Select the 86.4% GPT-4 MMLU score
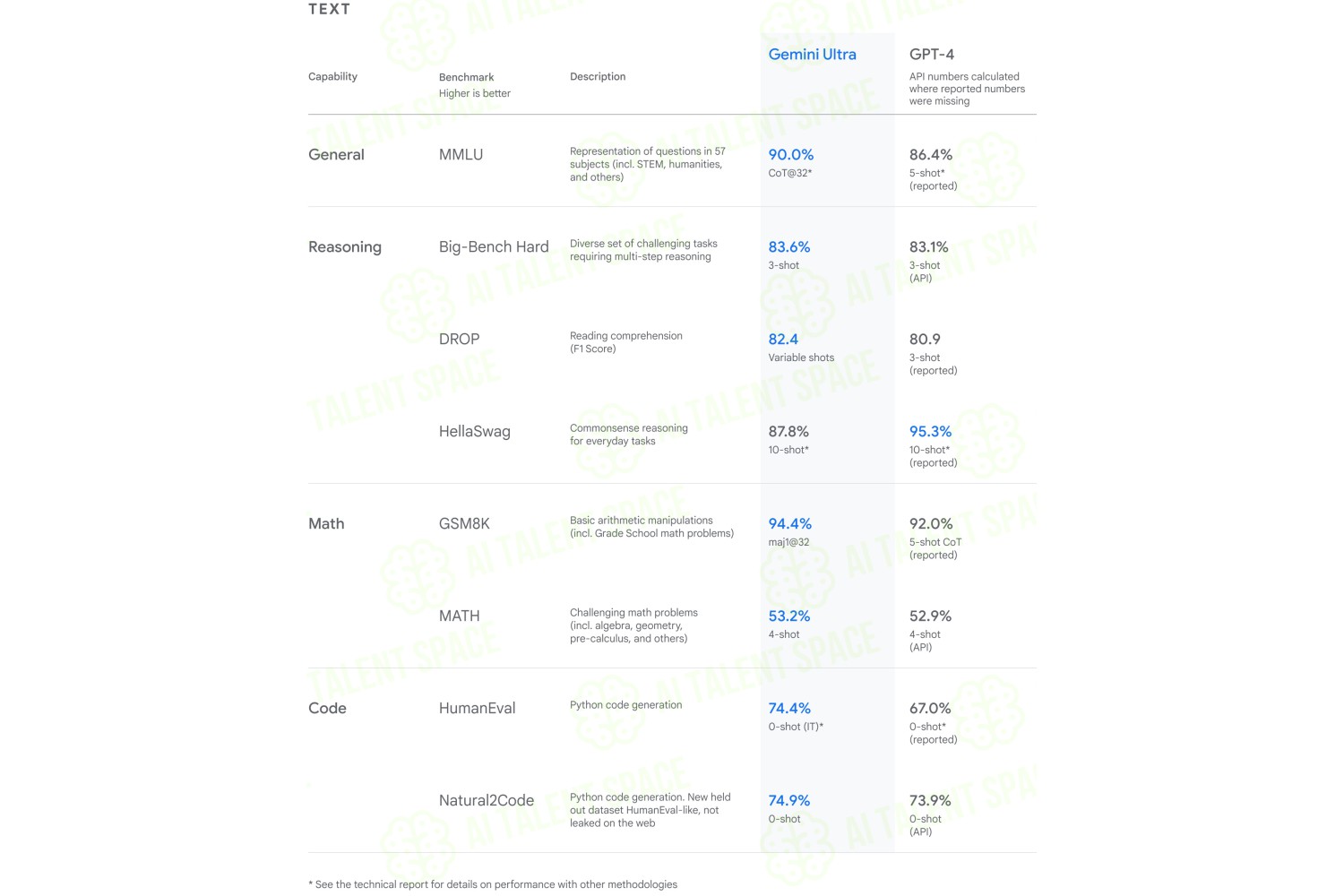1344x896 pixels. [x=931, y=155]
